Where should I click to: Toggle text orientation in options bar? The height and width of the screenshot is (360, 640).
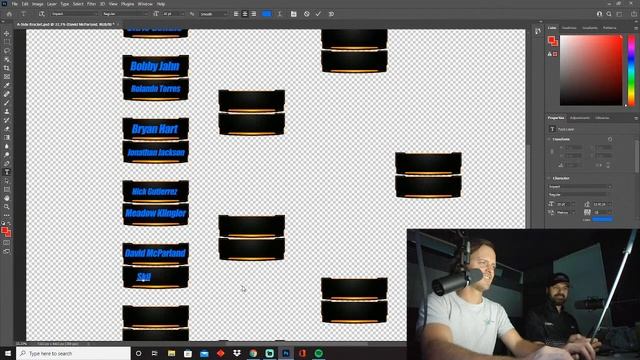(42, 14)
